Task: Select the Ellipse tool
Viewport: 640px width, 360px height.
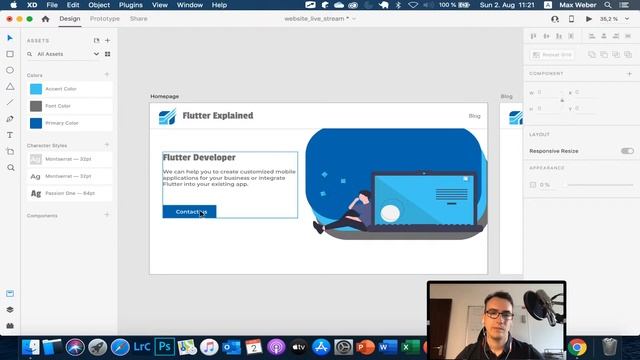Action: [x=10, y=70]
